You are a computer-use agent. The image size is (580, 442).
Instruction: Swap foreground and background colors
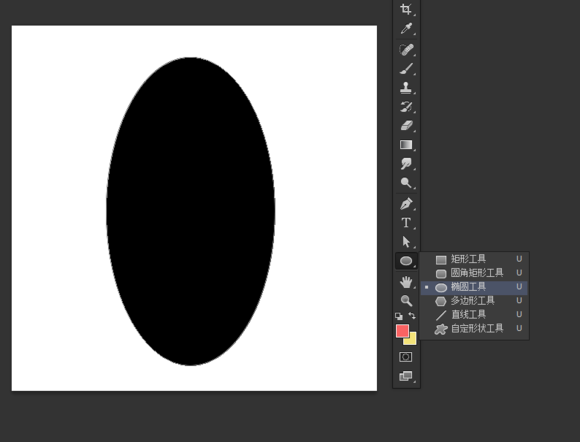tap(412, 316)
